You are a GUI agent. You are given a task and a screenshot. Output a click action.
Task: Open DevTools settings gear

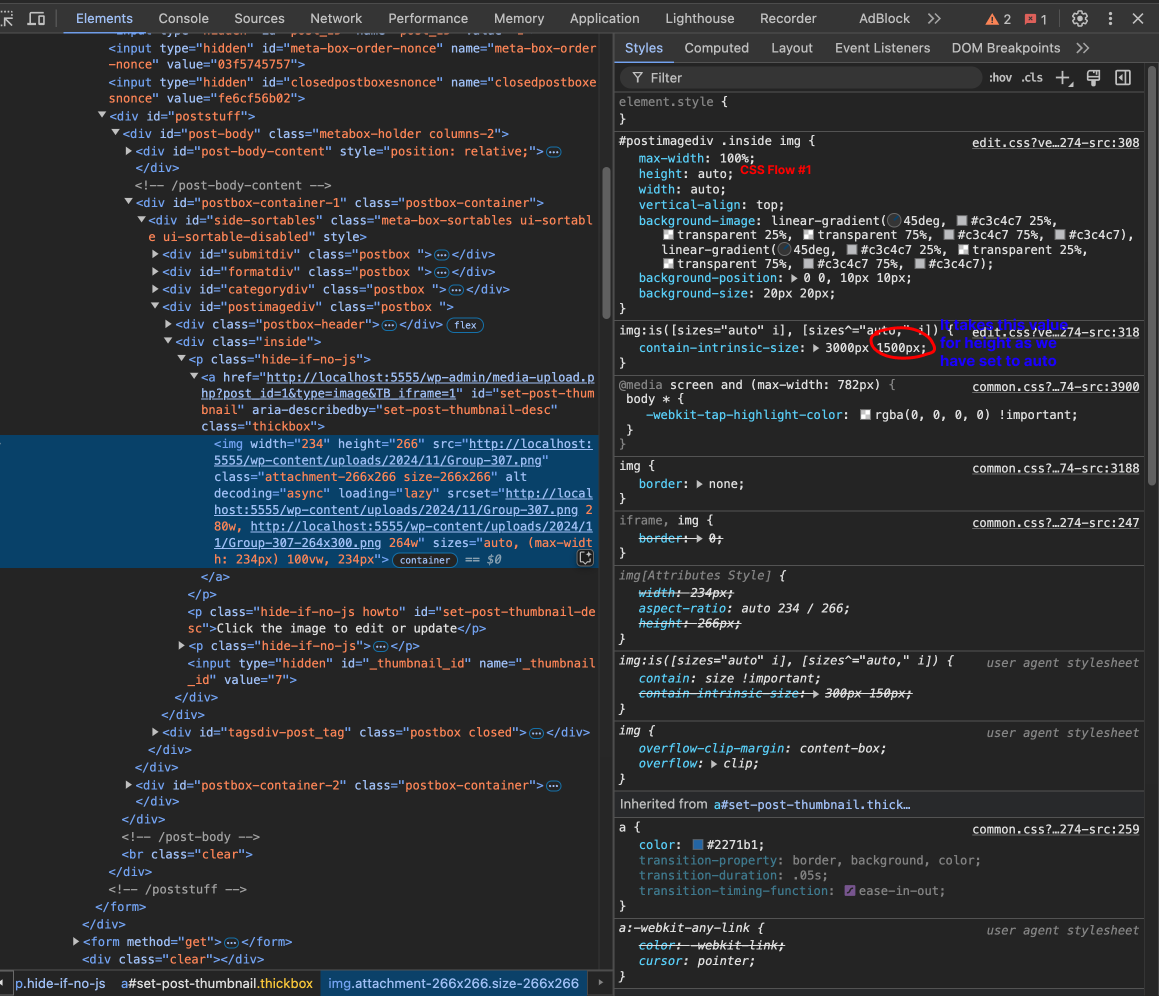click(1080, 18)
